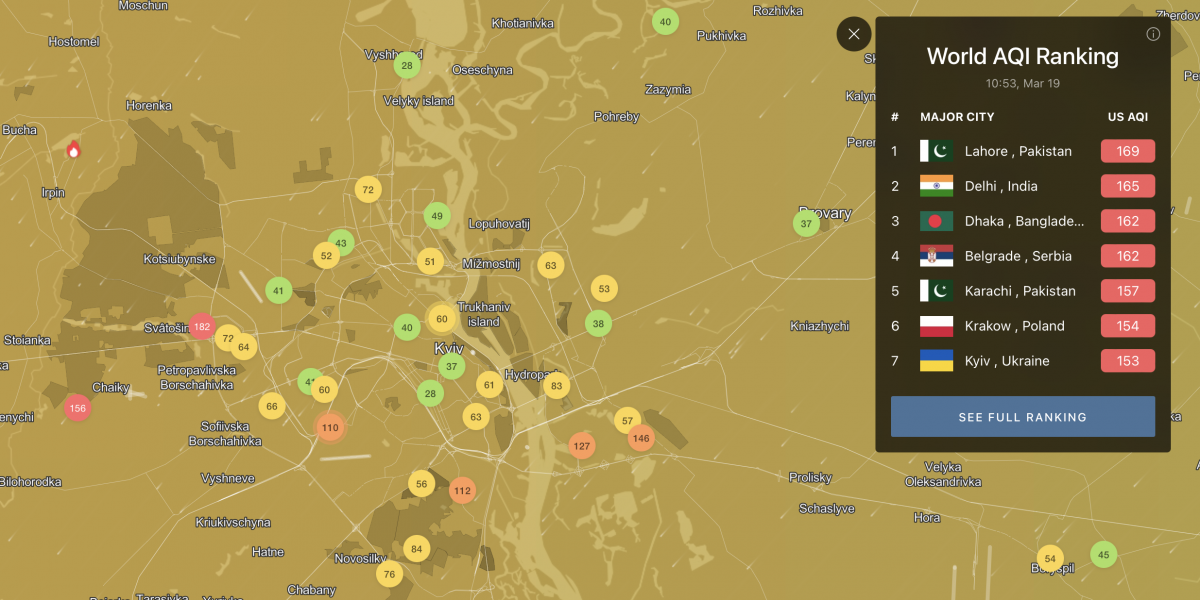Click the orange 110 AQI marker
This screenshot has width=1200, height=600.
pyautogui.click(x=330, y=427)
